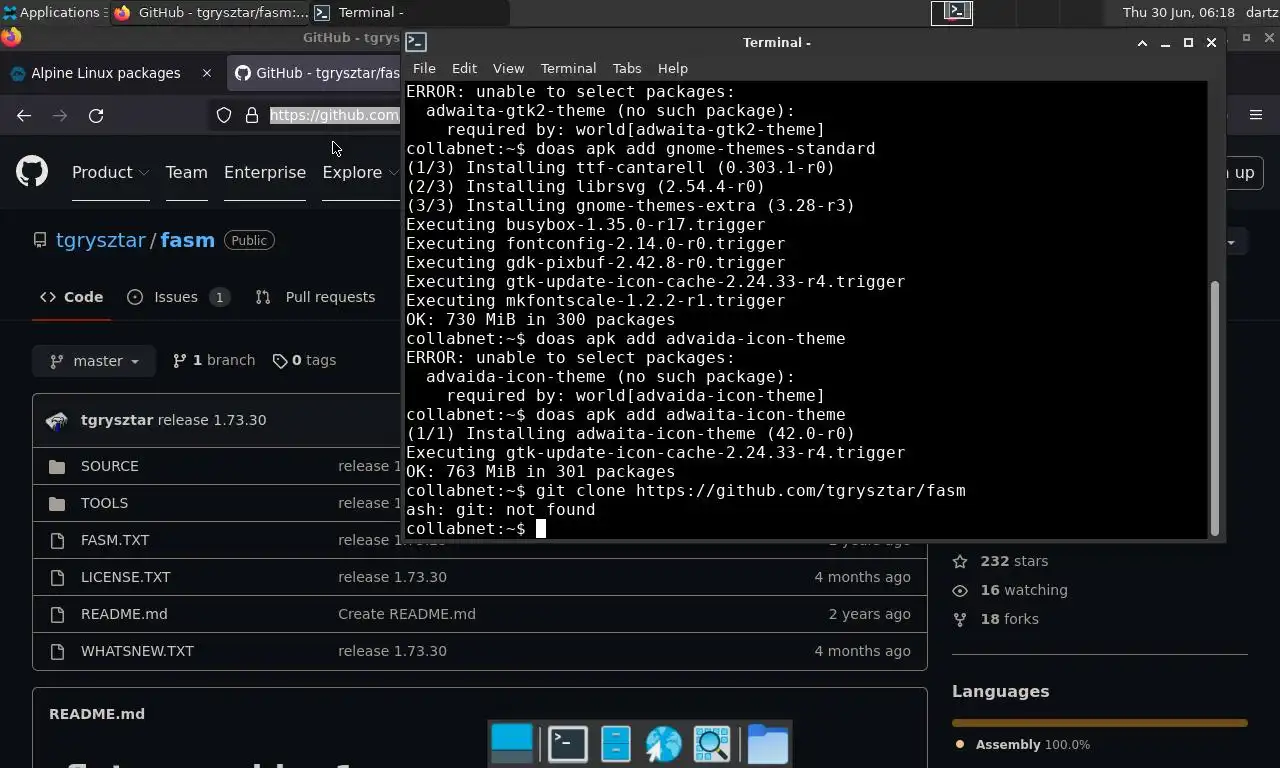This screenshot has height=768, width=1280.
Task: Open LICENSE.TXT file
Action: coord(126,577)
